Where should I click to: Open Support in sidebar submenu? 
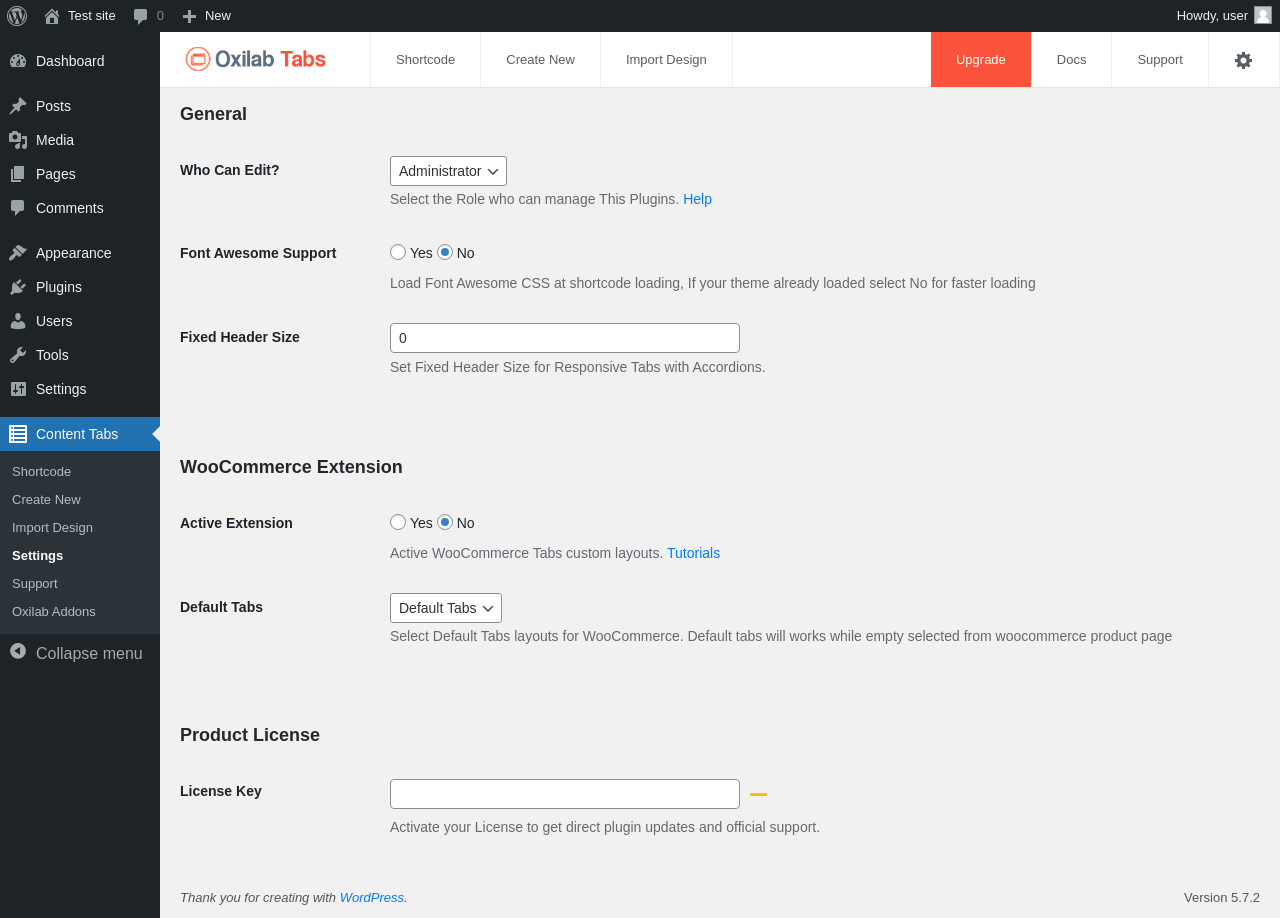tap(34, 583)
